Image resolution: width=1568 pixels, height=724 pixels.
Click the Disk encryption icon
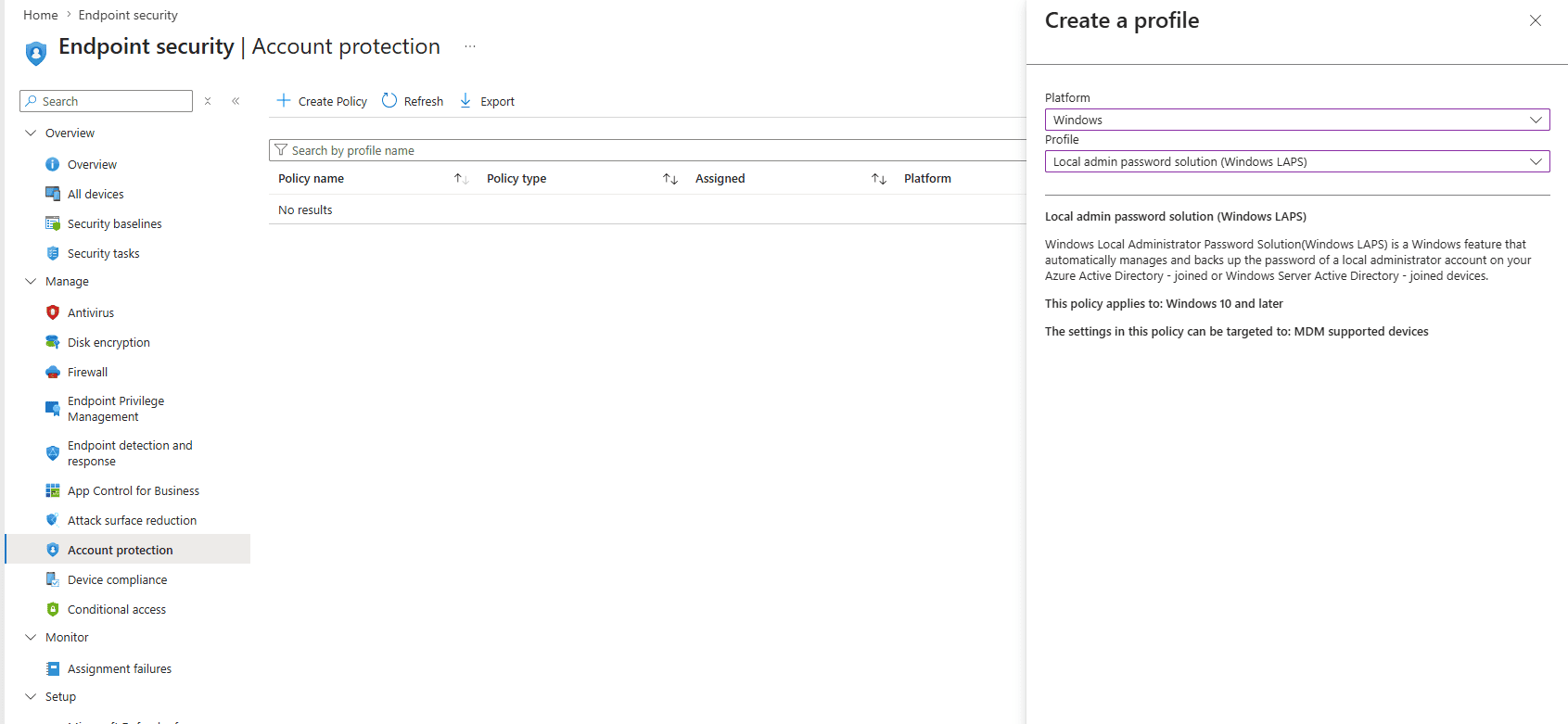53,342
